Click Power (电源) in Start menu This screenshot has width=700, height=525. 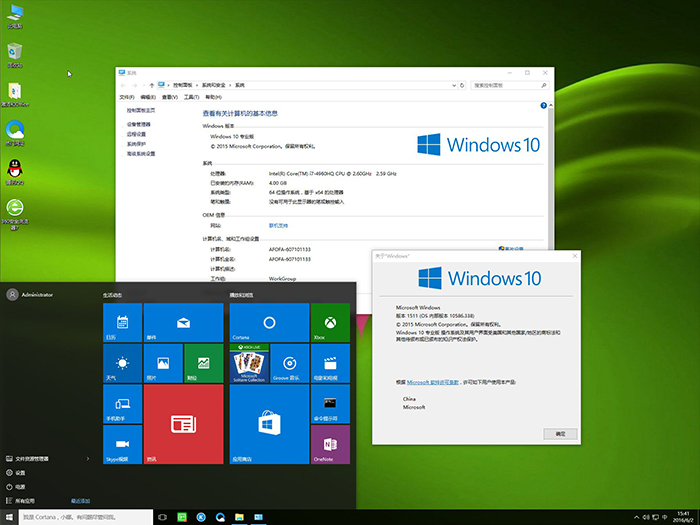coord(20,486)
